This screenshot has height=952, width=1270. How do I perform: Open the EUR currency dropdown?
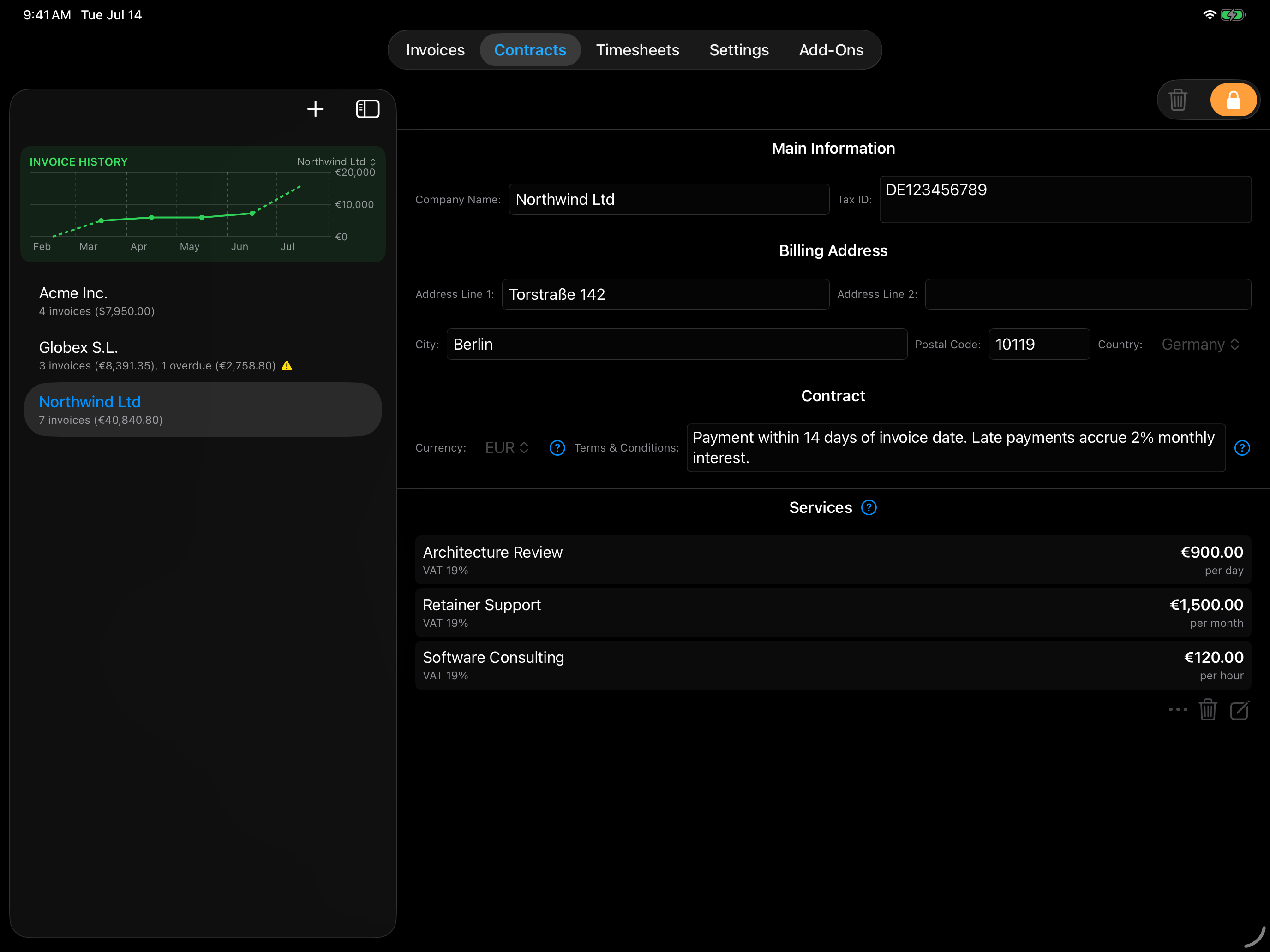[x=507, y=447]
